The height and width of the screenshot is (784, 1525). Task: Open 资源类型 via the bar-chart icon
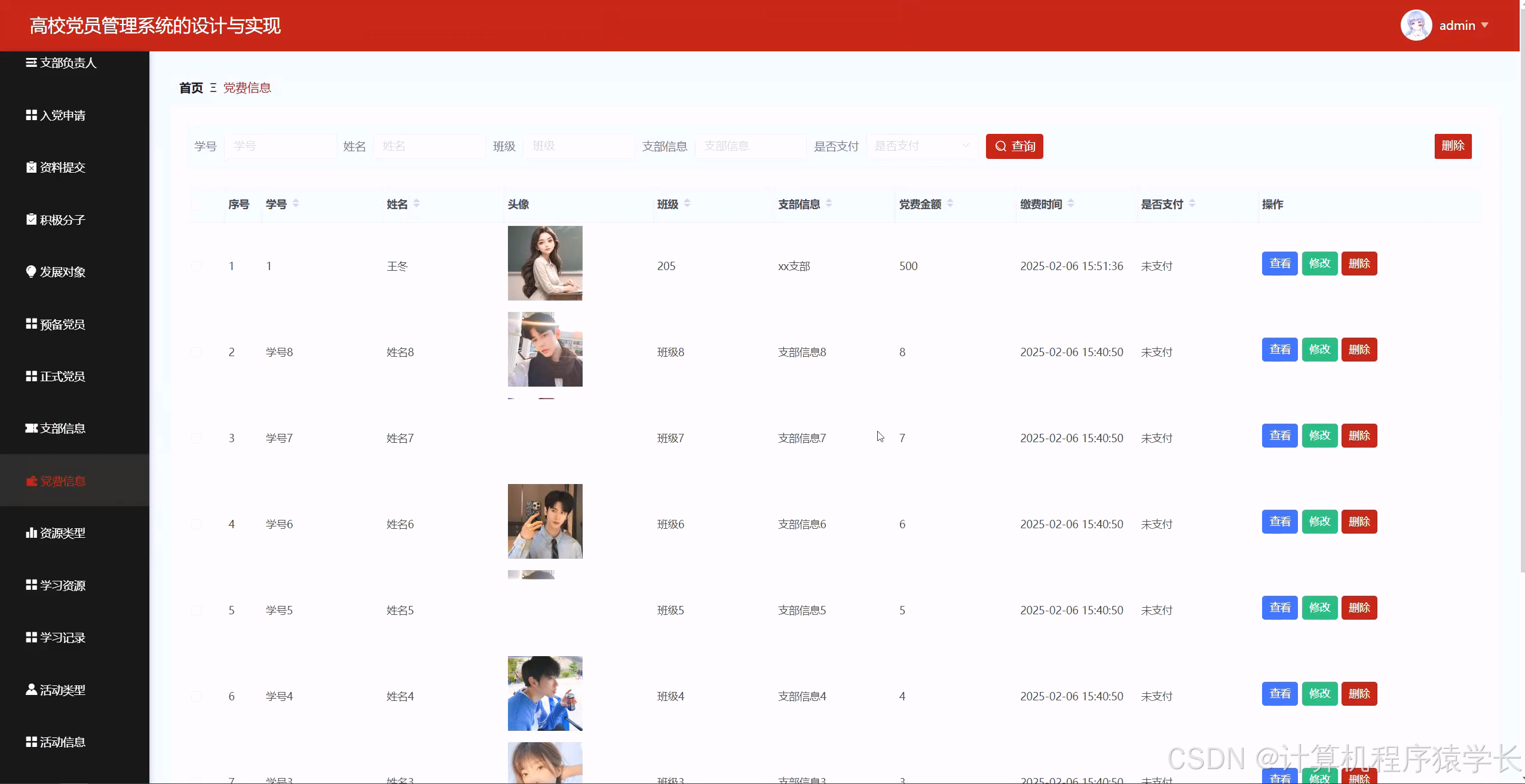(32, 533)
